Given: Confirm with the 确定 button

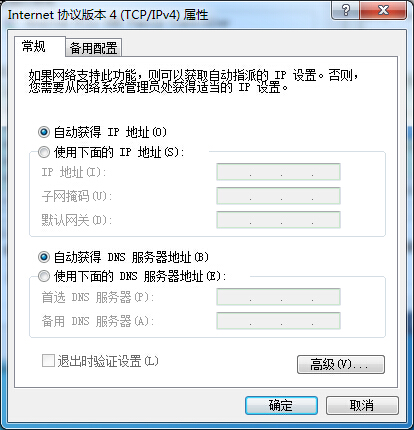Looking at the screenshot, I should 281,405.
